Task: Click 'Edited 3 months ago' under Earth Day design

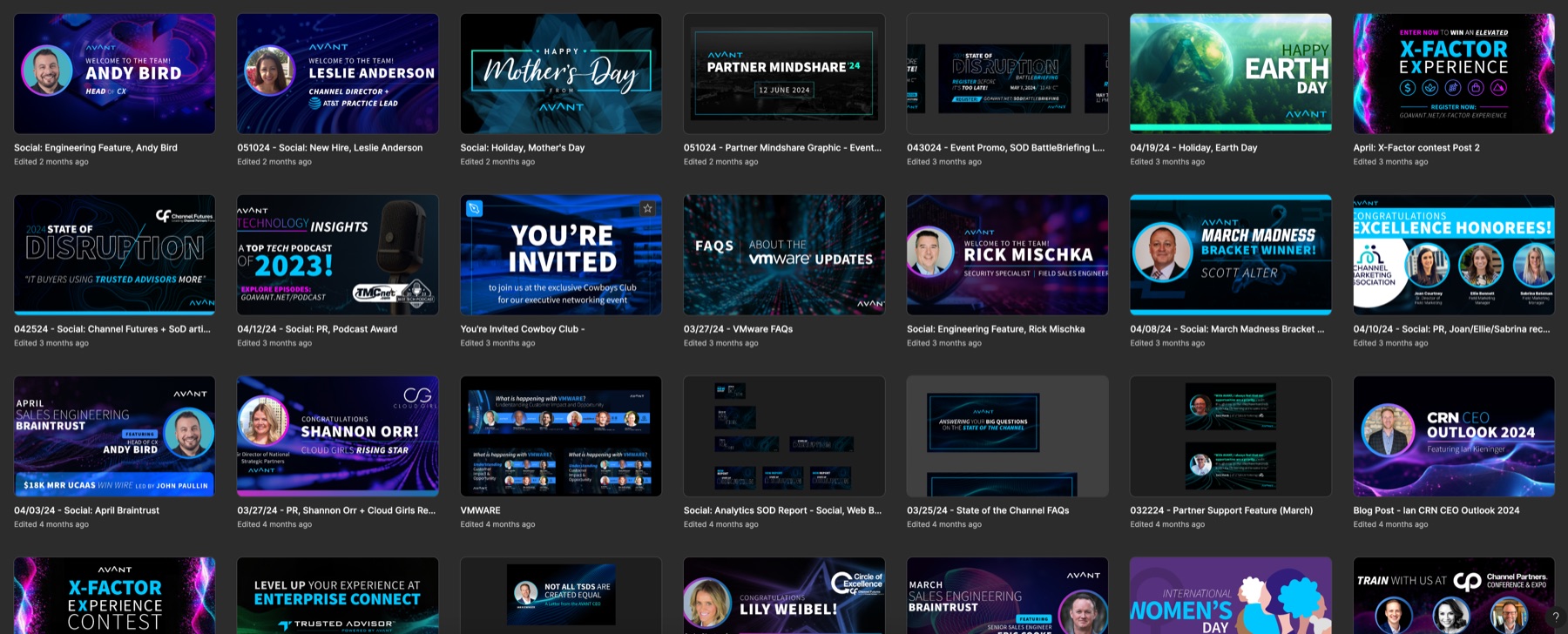Action: point(1167,162)
